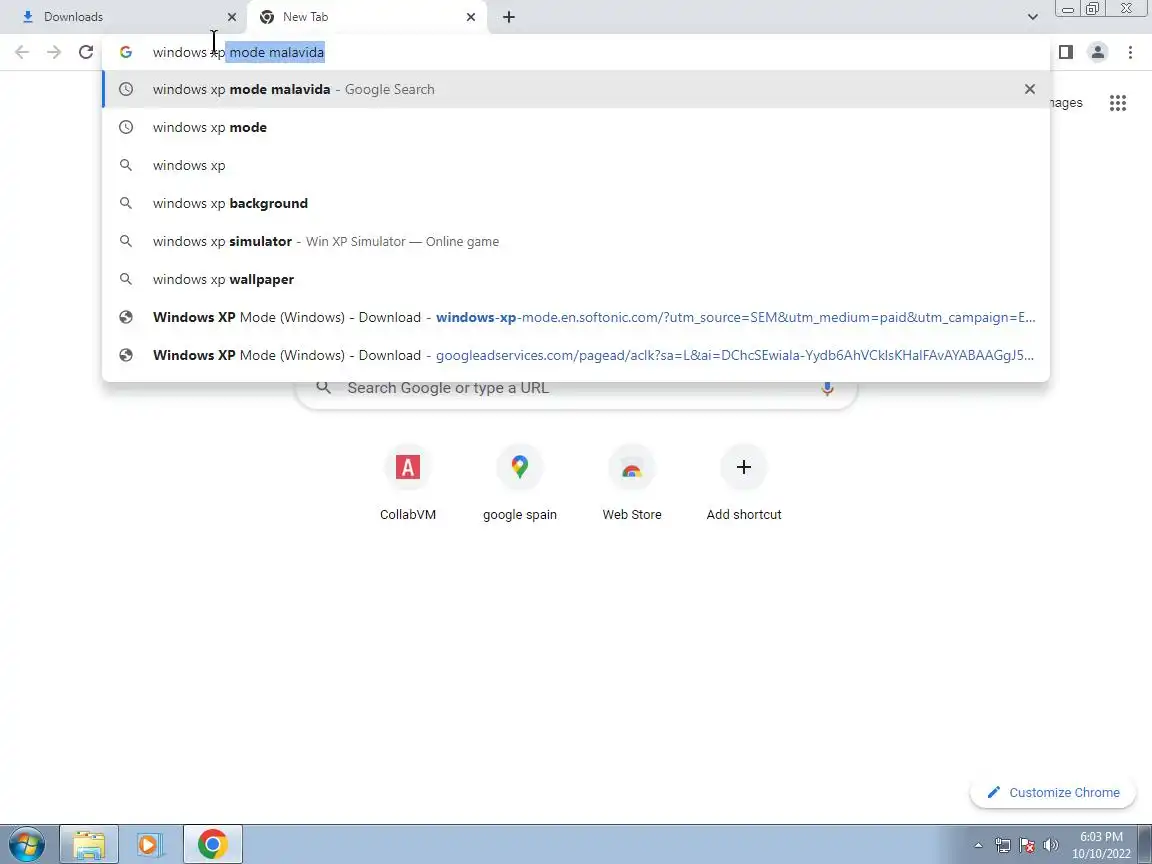The height and width of the screenshot is (864, 1152).
Task: Click the globe icon of the googleadservices suggestion
Action: point(126,356)
